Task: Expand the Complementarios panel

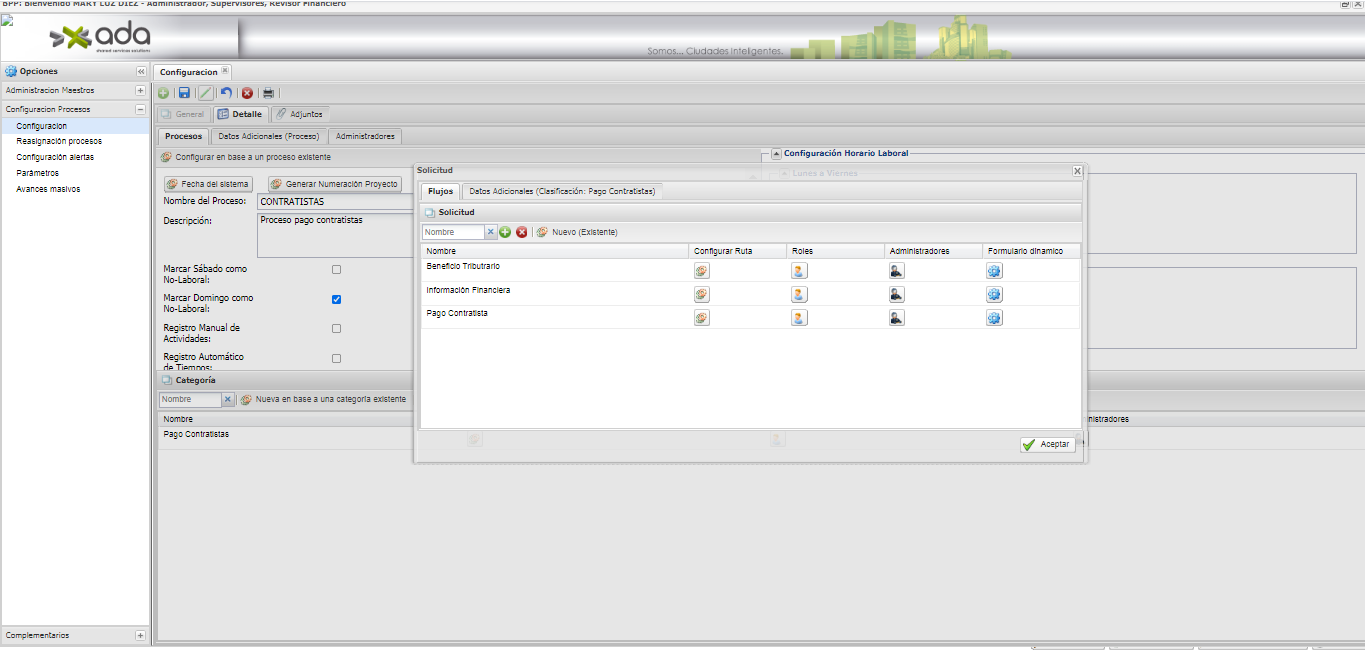Action: pyautogui.click(x=140, y=635)
